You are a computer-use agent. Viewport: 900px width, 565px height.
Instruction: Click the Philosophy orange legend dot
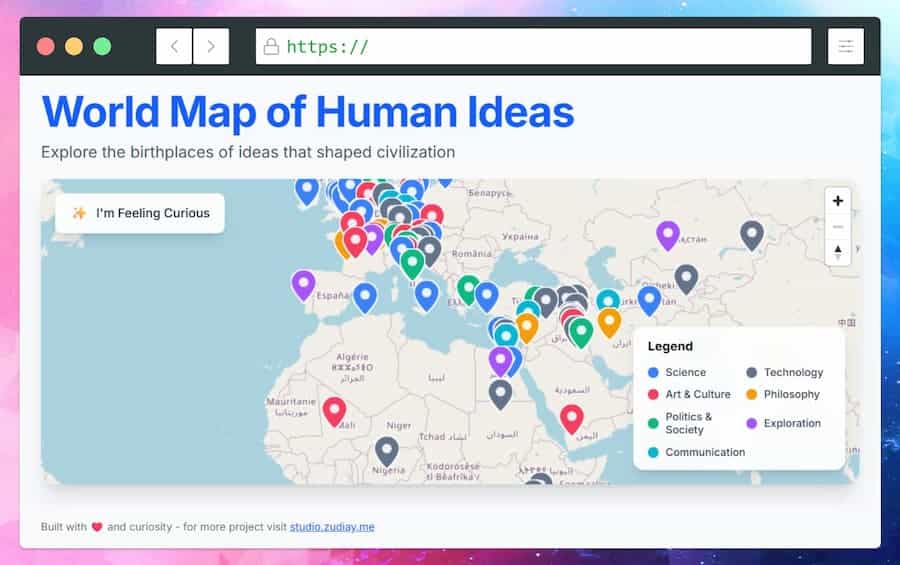[x=751, y=394]
